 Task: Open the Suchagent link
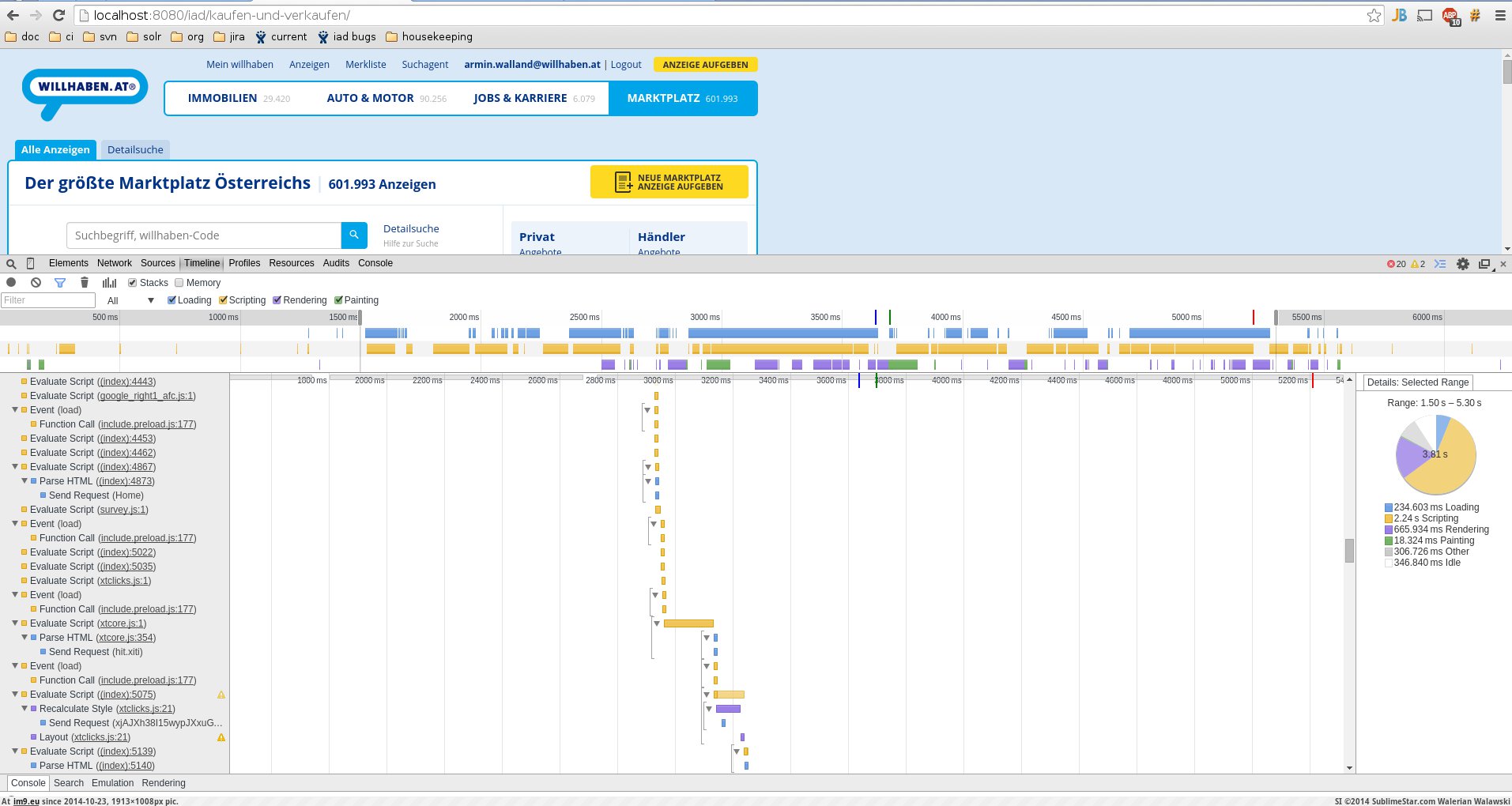point(424,65)
